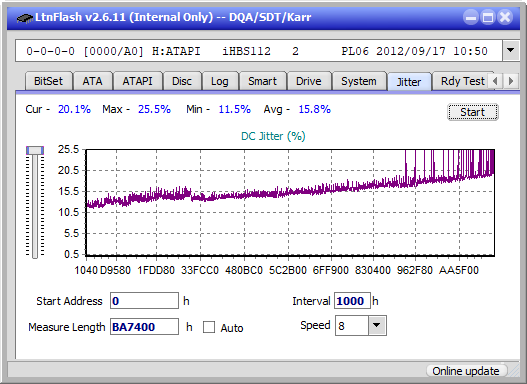Viewport: 527px width, 384px height.
Task: Go to the Smart tab
Action: pyautogui.click(x=262, y=81)
